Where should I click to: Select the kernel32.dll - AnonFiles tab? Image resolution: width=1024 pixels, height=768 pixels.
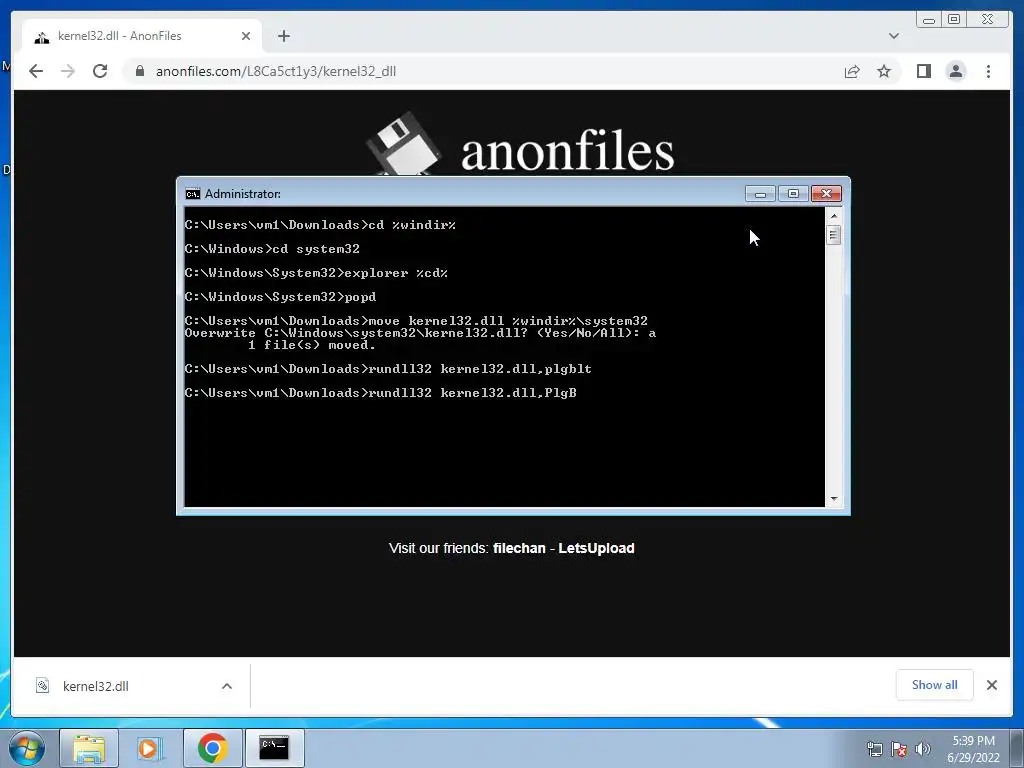(x=142, y=36)
